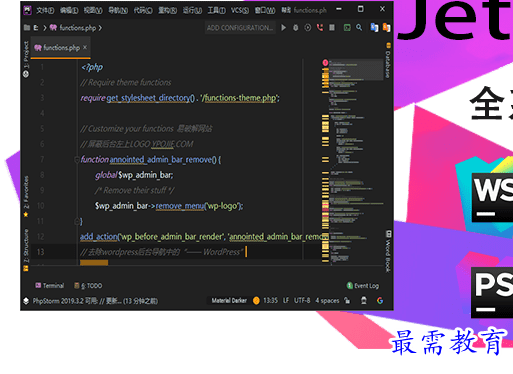Close the functions.php editor tab
Viewport: 513px width, 374px height.
coord(85,48)
